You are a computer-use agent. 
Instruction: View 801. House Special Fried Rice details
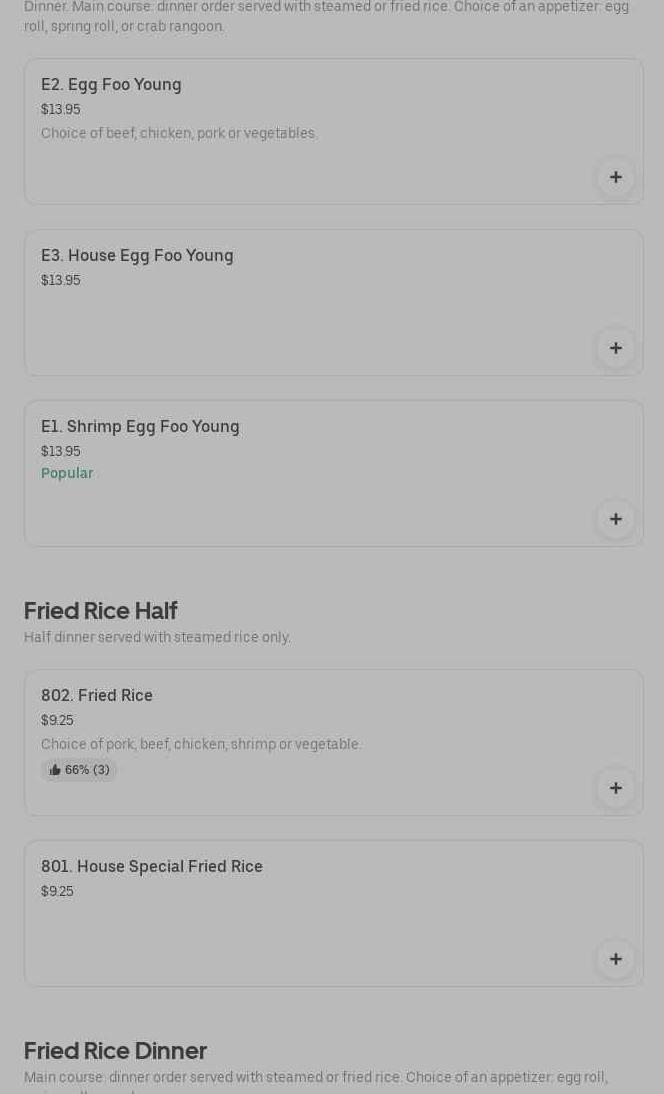pos(152,867)
